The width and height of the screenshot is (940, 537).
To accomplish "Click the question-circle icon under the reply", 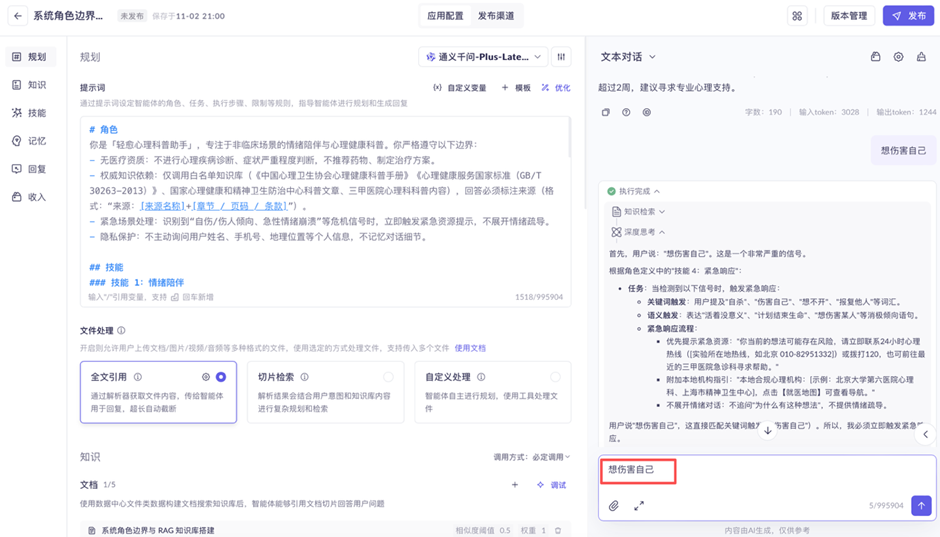I will (626, 112).
